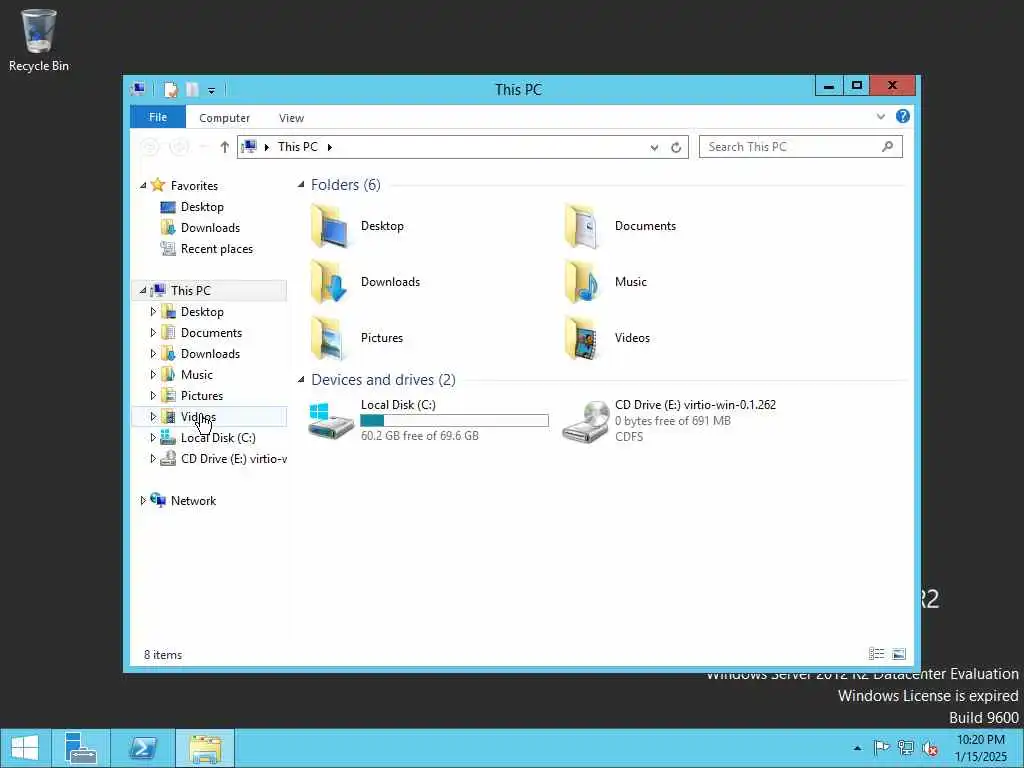Launch Server Manager from the taskbar
1024x768 pixels.
coord(80,748)
